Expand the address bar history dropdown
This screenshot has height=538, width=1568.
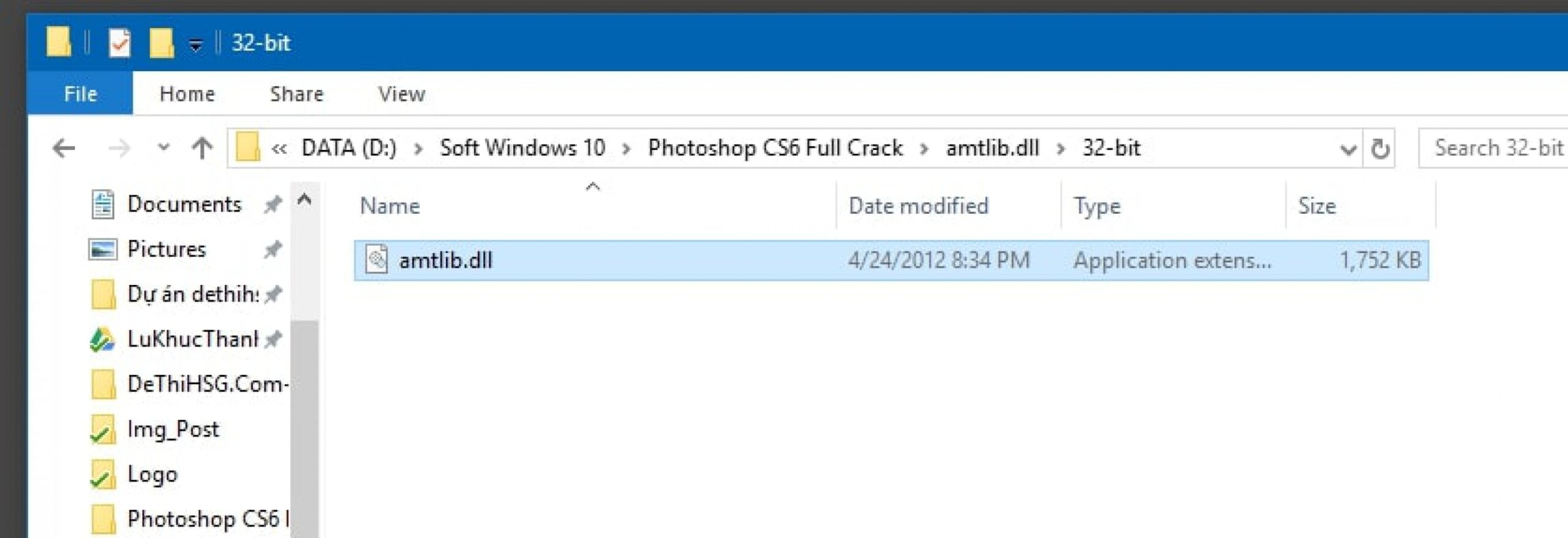coord(1347,148)
